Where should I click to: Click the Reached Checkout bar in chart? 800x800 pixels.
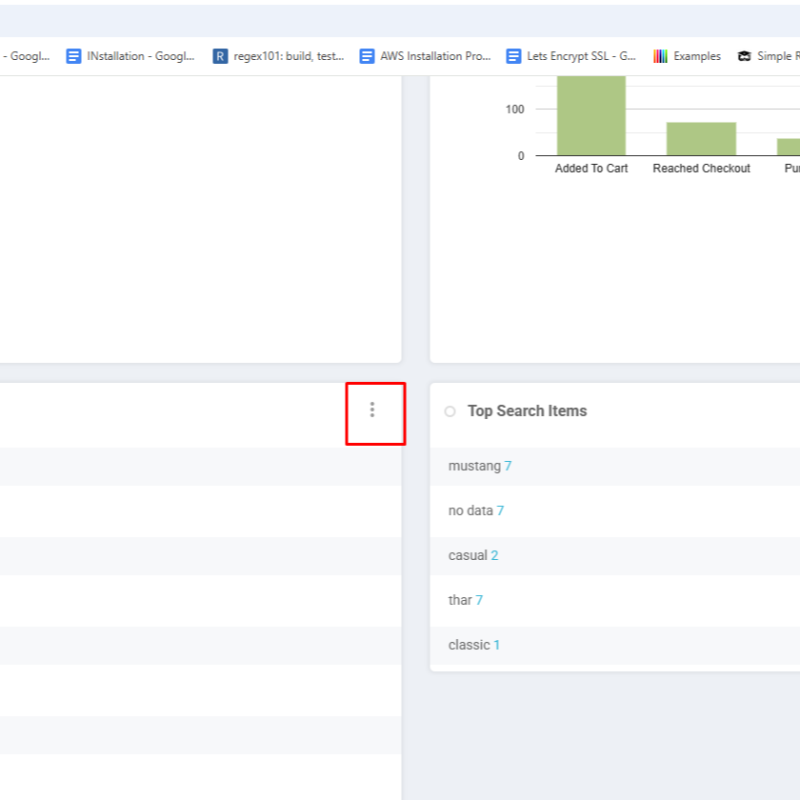pyautogui.click(x=701, y=138)
